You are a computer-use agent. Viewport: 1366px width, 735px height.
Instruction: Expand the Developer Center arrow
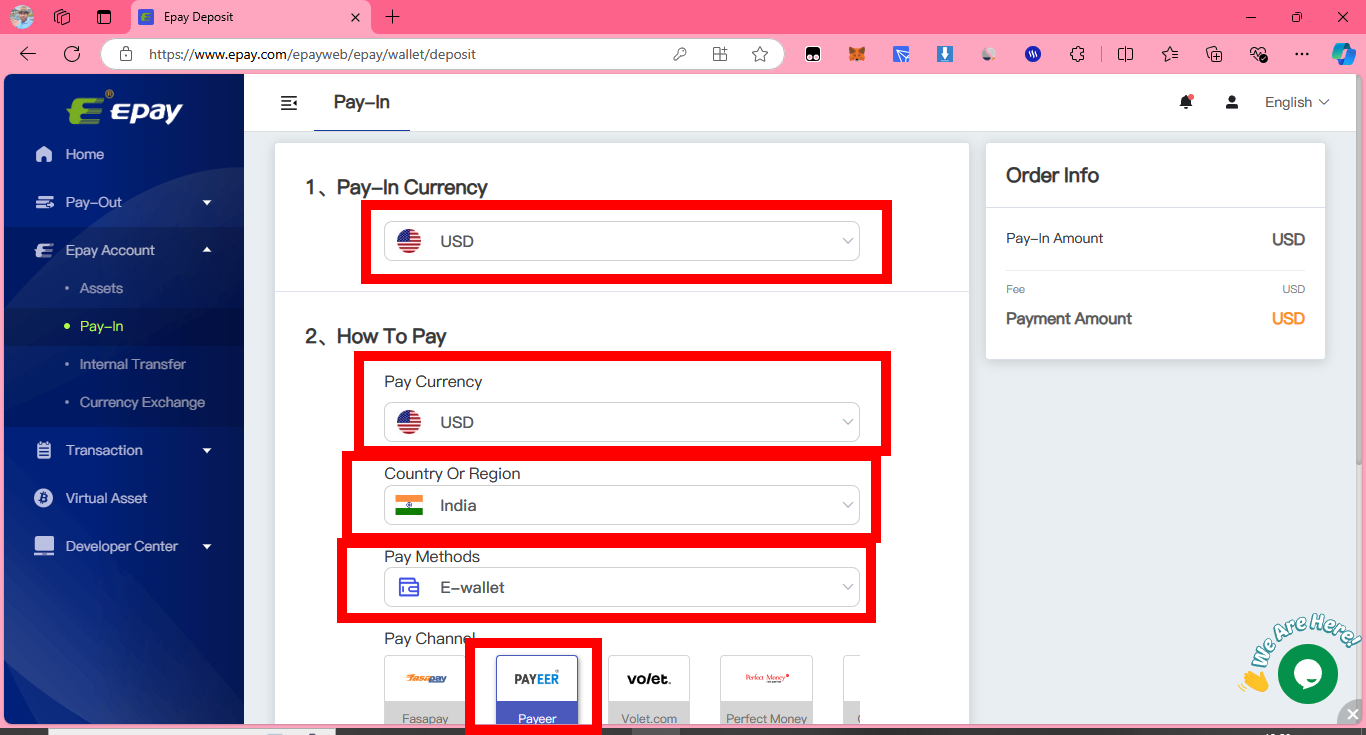(207, 547)
